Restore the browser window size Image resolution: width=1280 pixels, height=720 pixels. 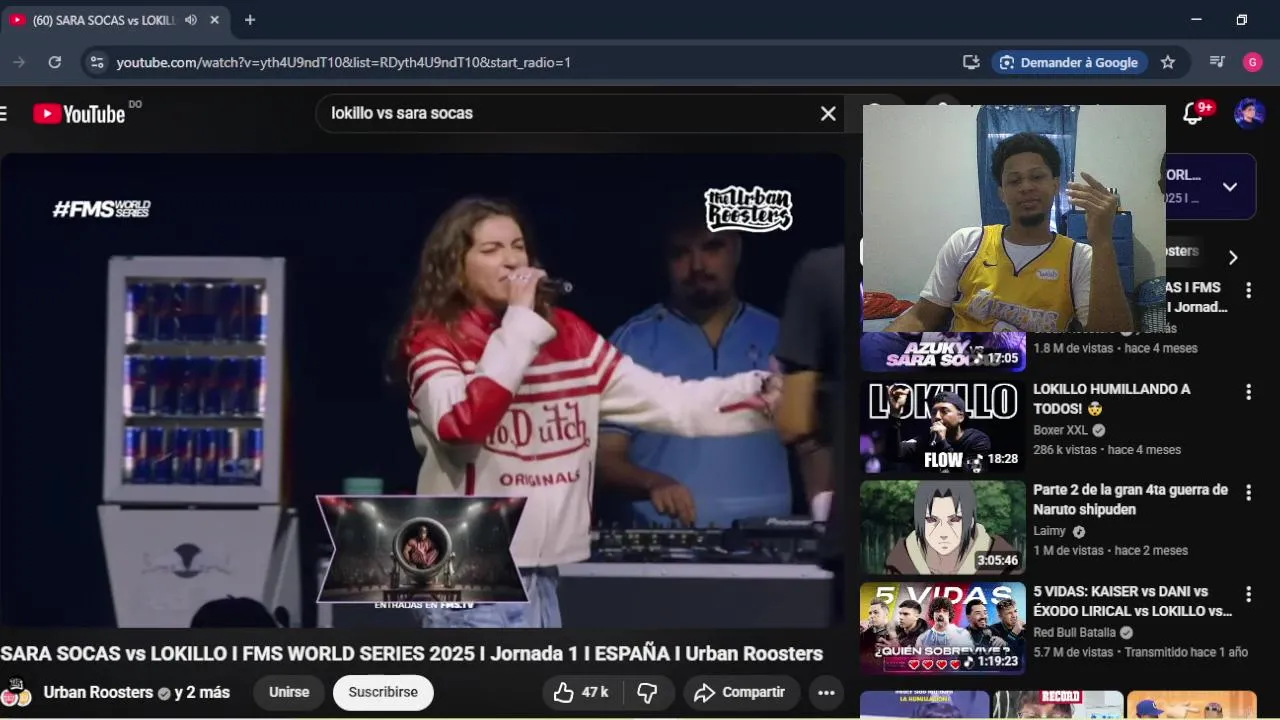click(1241, 20)
